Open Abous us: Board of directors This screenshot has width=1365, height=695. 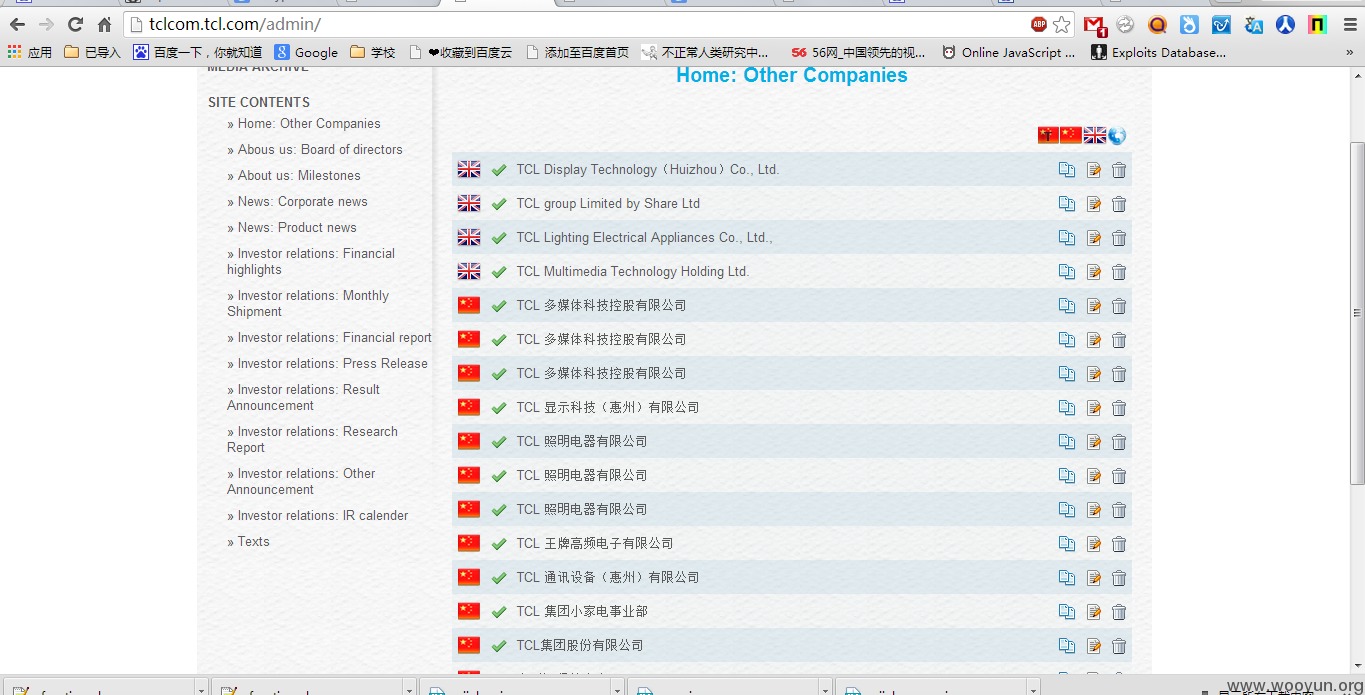coord(320,150)
